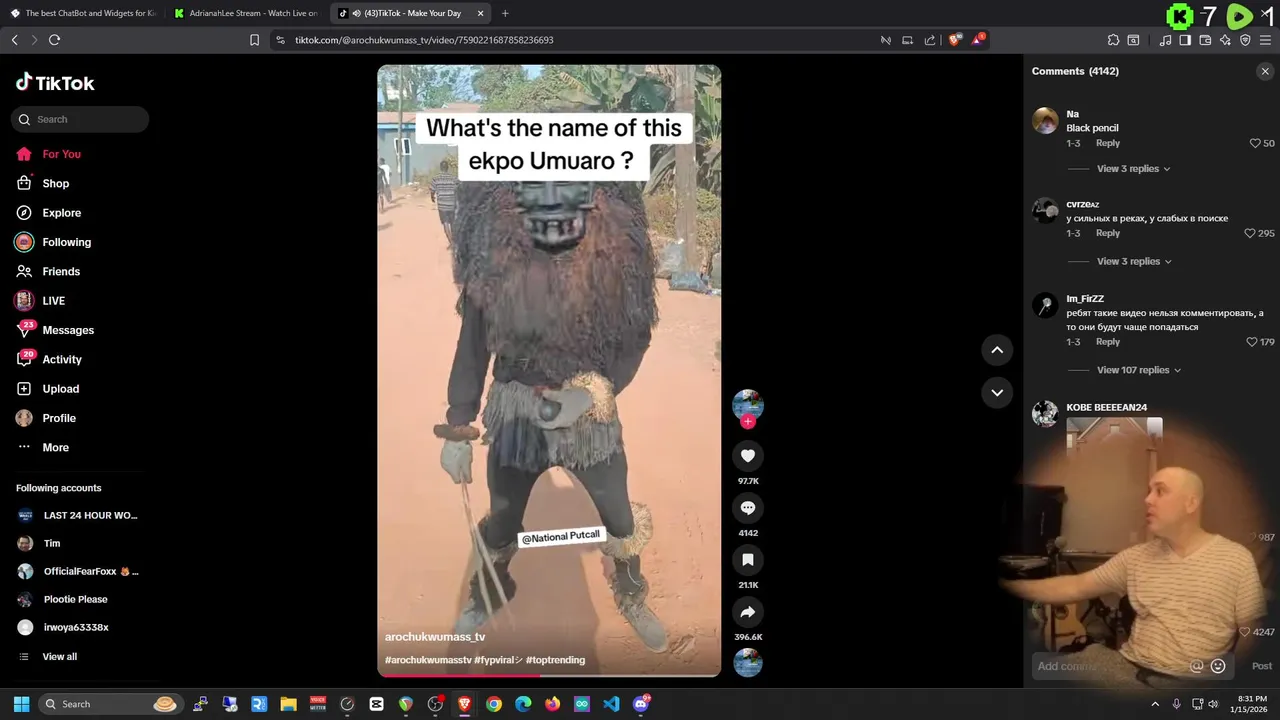Open the KOBE BEEEEAN24 commenter profile
The height and width of the screenshot is (720, 1280).
[x=1106, y=407]
